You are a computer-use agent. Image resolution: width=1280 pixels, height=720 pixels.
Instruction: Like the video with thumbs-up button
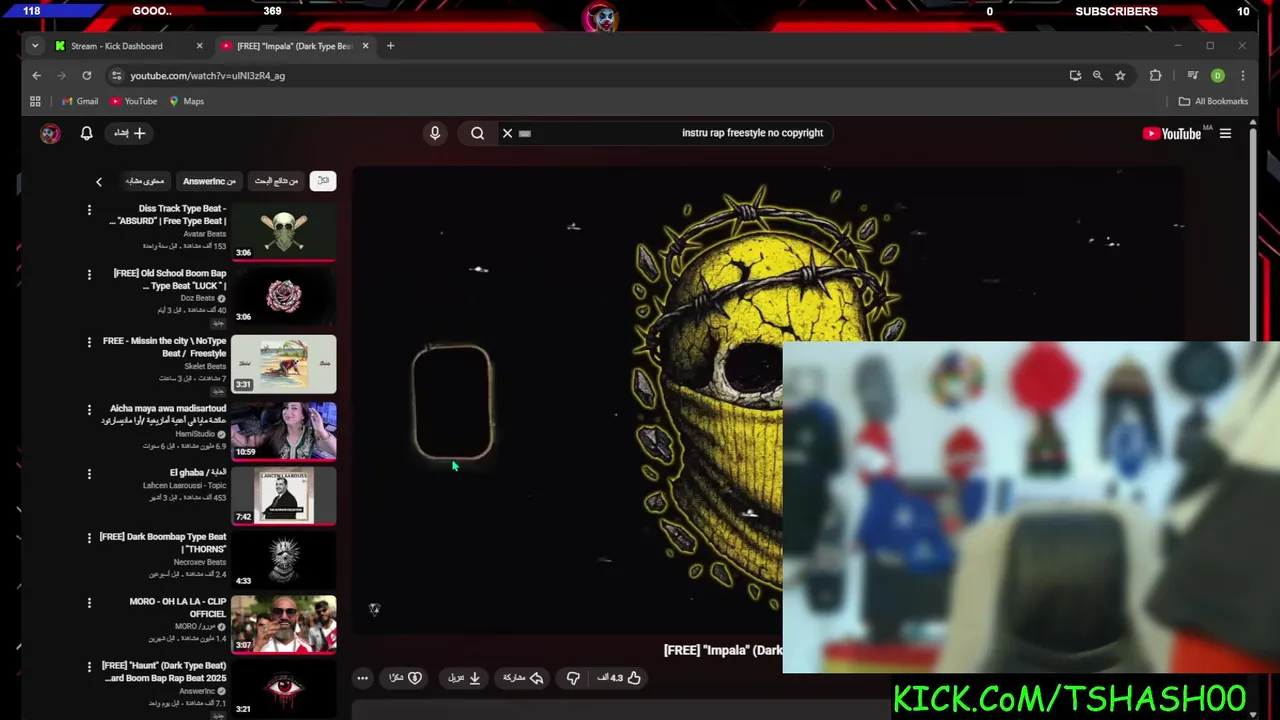click(620, 678)
